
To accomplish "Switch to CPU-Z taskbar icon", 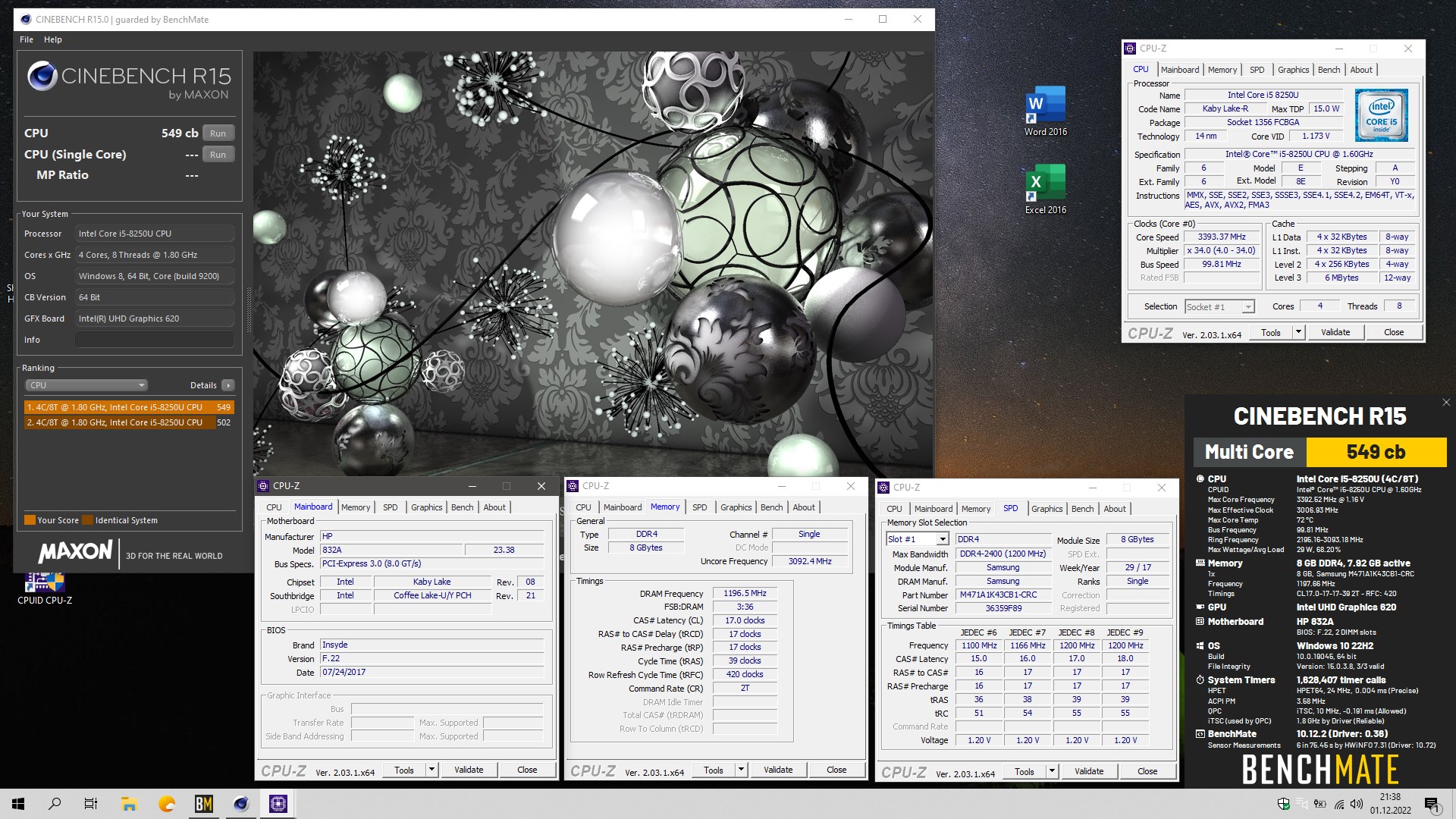I will [x=278, y=804].
